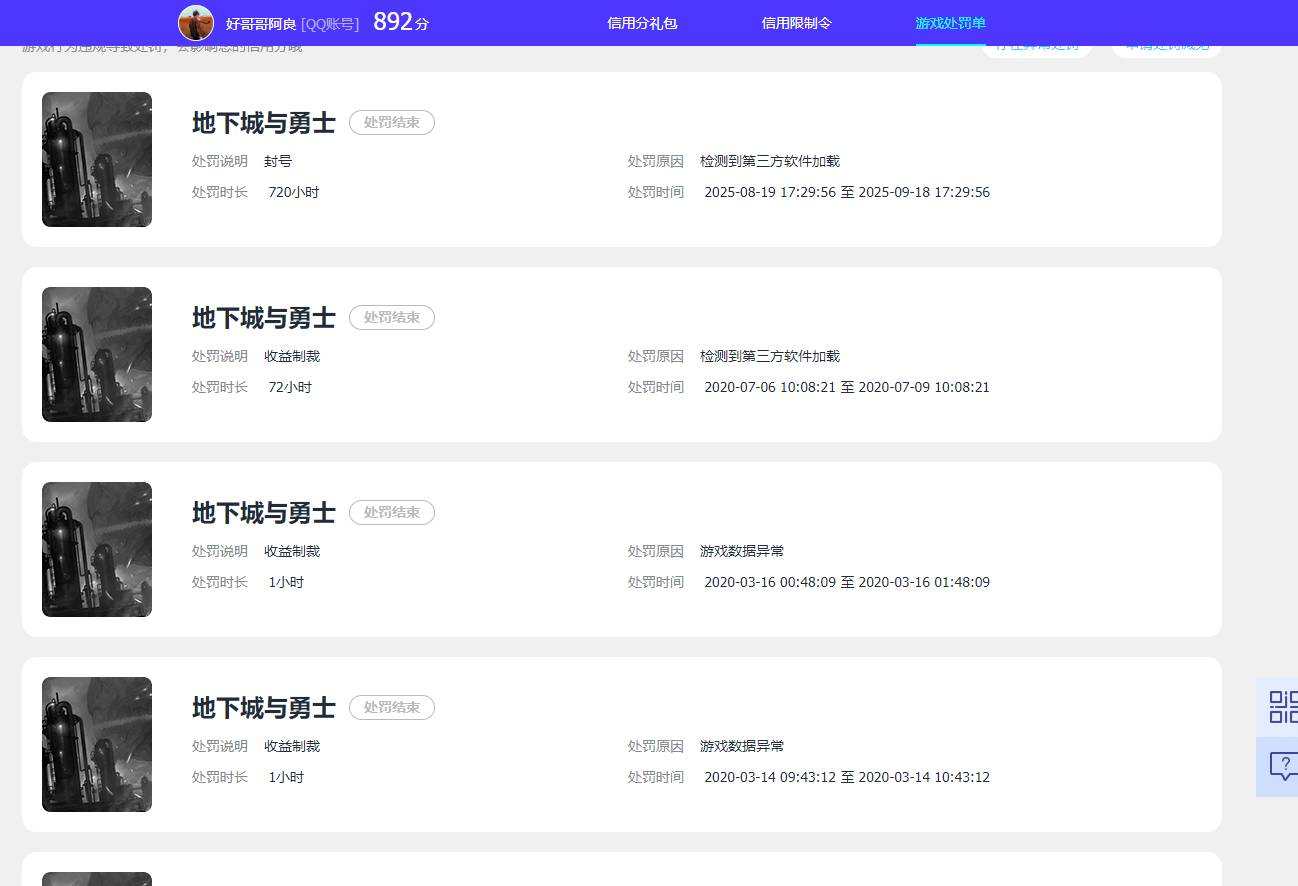Click 收益制裁 on the 72小时 card
1298x886 pixels.
(x=292, y=356)
